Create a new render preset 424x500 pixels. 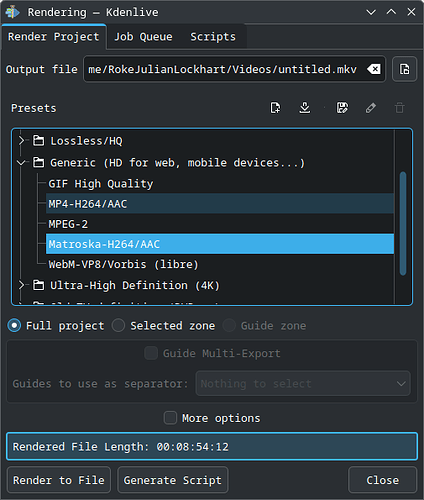point(275,108)
